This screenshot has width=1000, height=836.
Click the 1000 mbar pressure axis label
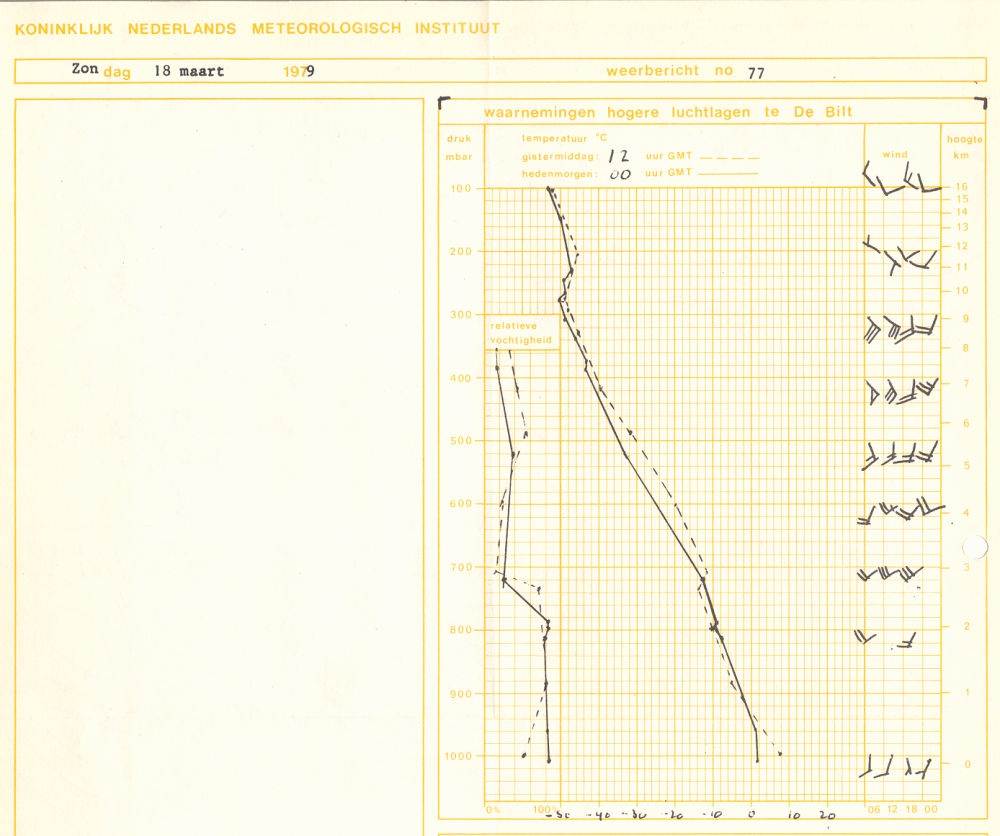coord(460,756)
